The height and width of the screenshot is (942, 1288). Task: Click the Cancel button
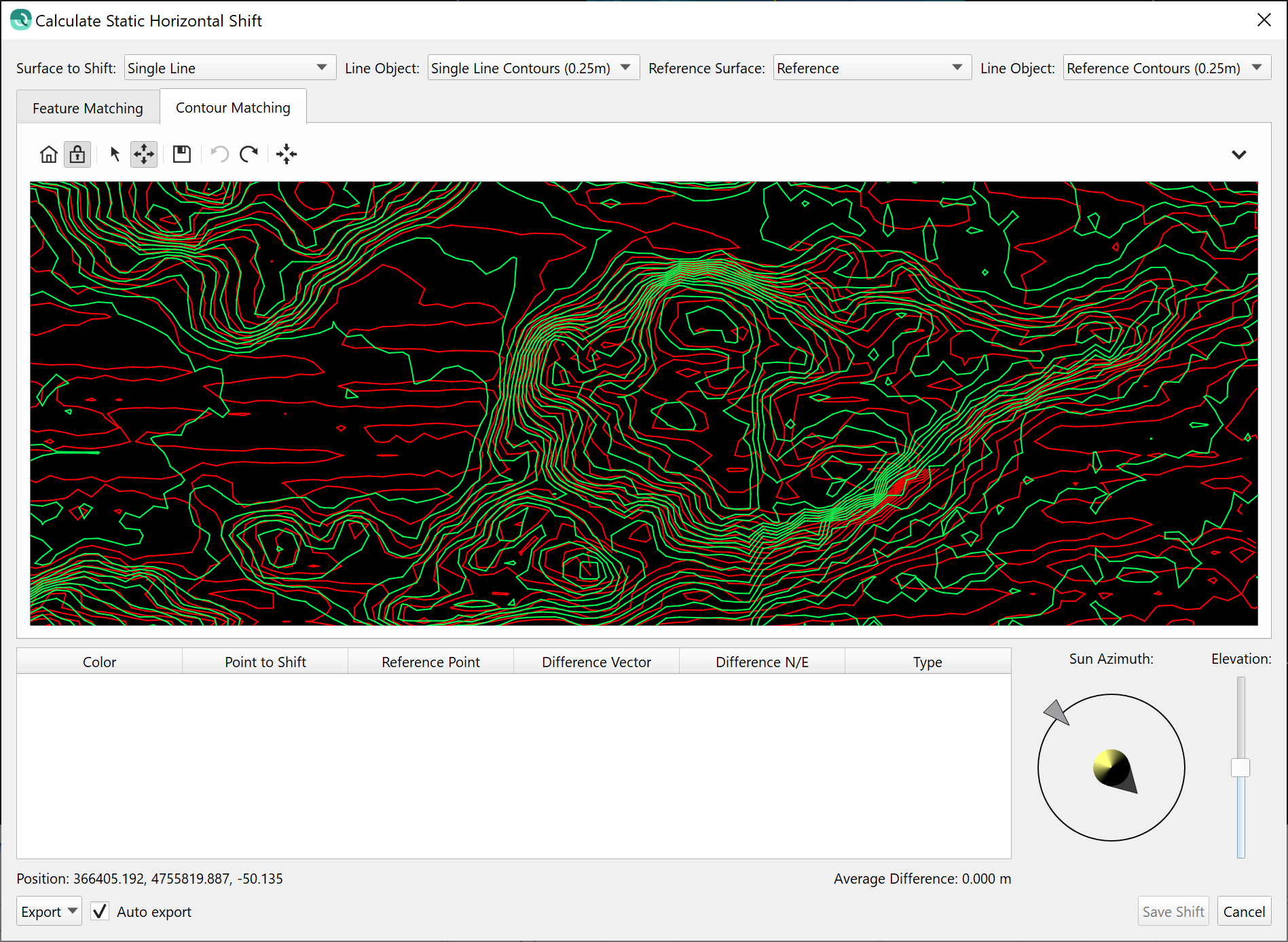coord(1243,911)
